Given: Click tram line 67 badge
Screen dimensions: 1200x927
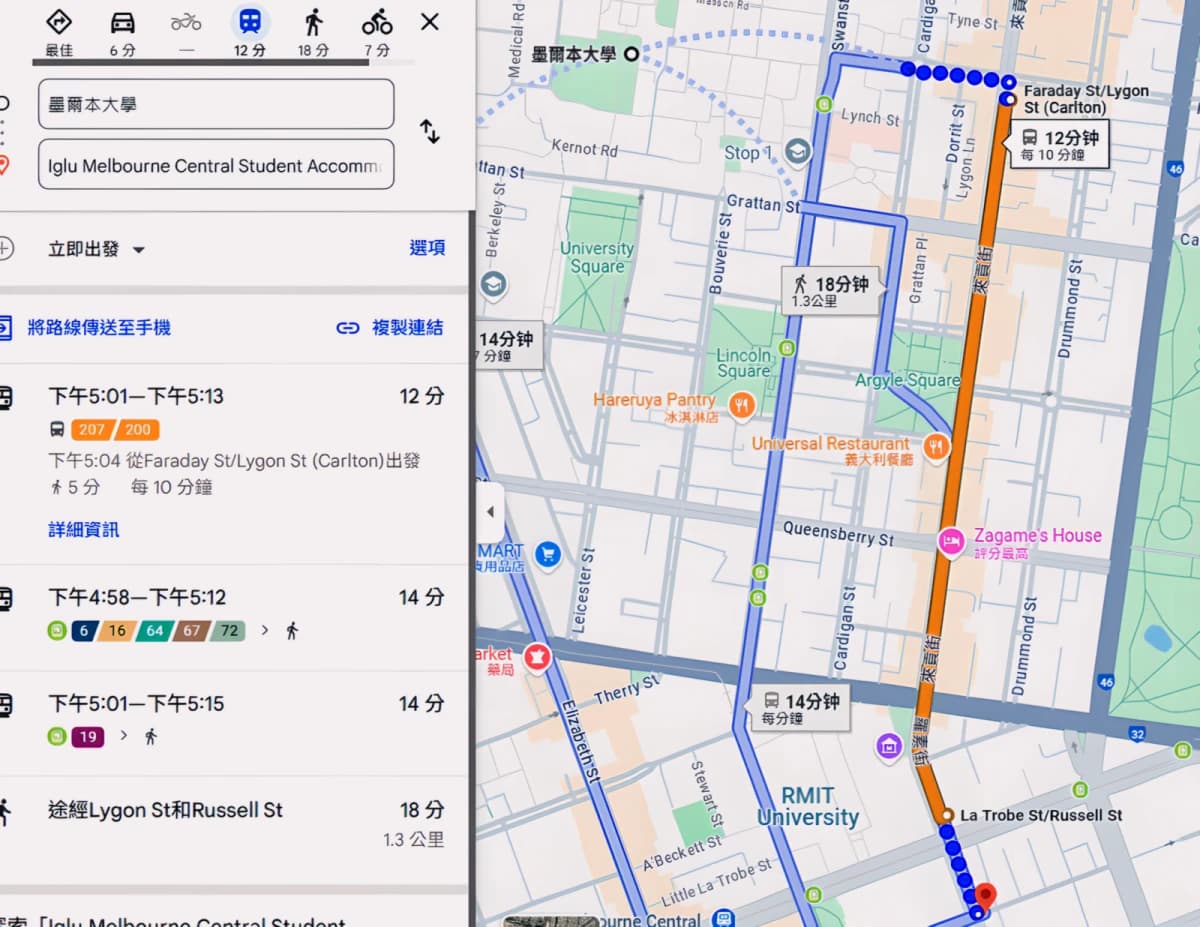Looking at the screenshot, I should pos(191,631).
